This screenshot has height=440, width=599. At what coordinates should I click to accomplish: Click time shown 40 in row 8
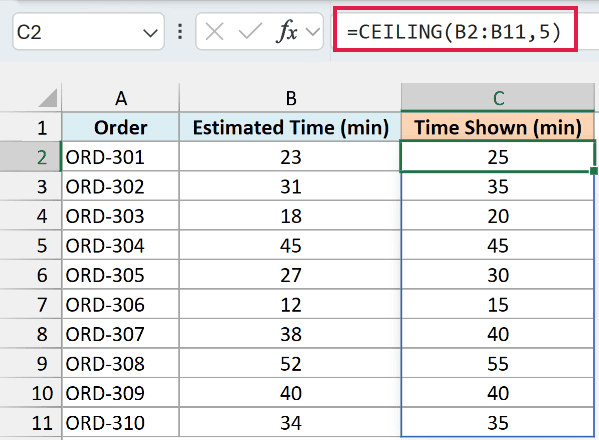point(498,334)
